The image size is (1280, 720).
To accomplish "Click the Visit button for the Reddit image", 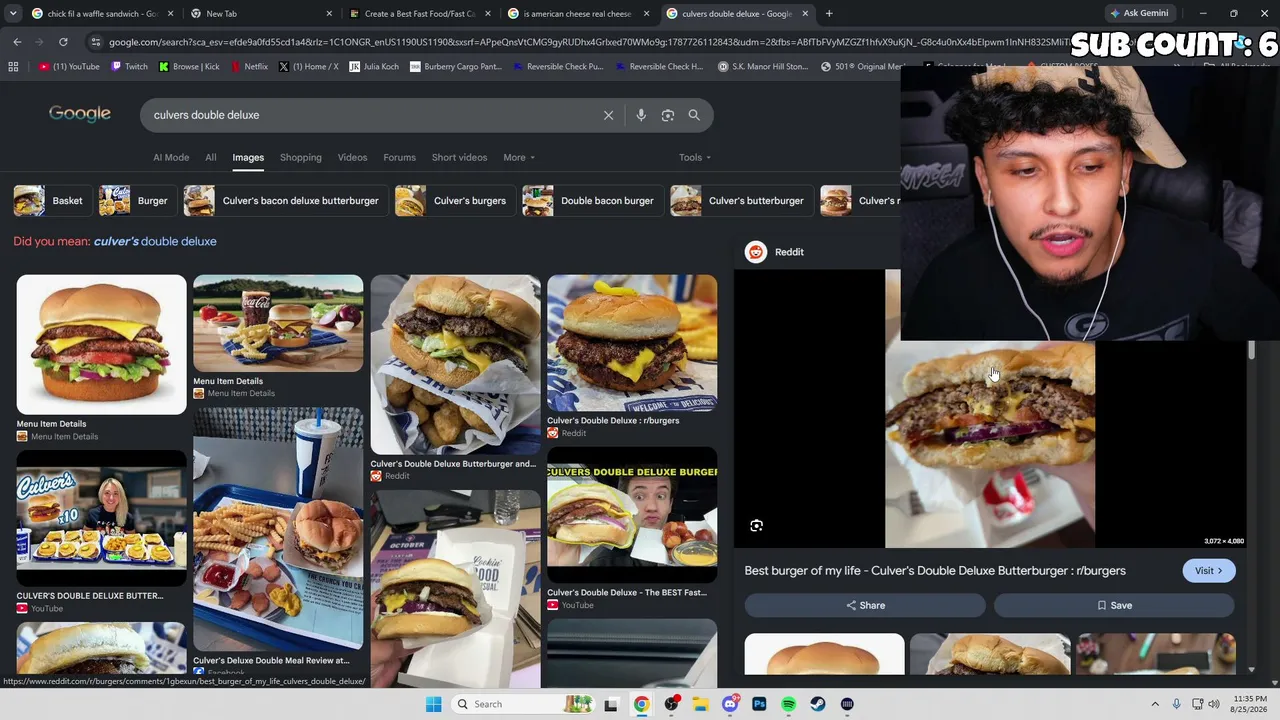I will click(1208, 571).
